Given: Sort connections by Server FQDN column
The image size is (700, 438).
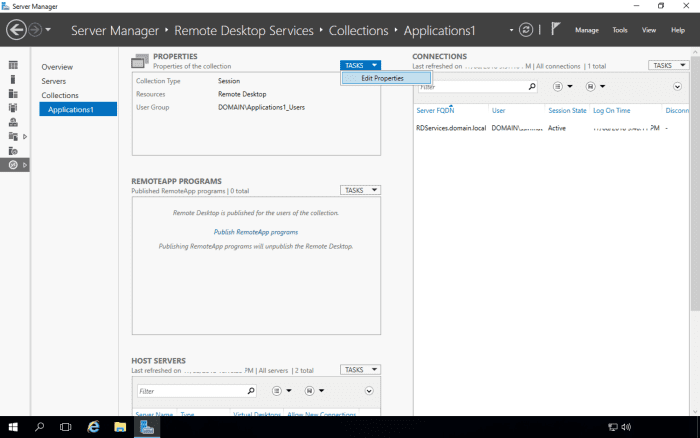Looking at the screenshot, I should click(435, 110).
